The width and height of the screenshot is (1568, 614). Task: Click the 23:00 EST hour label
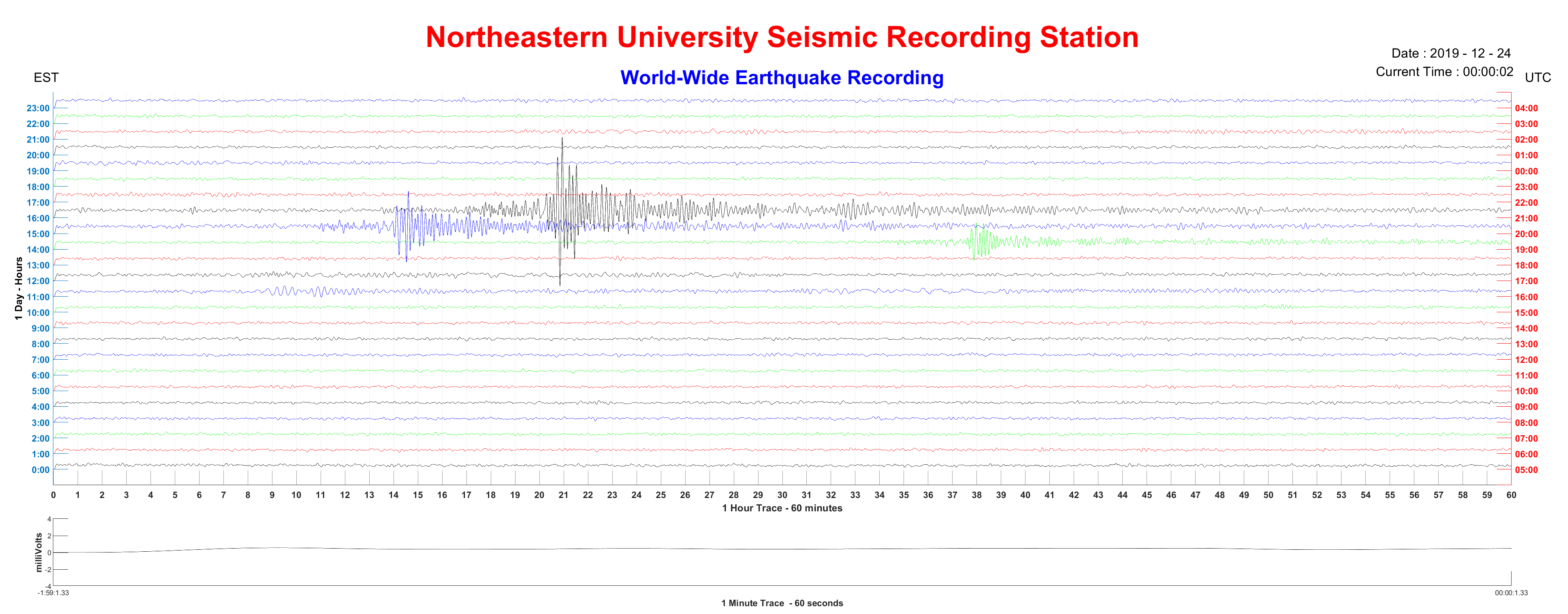pyautogui.click(x=38, y=108)
